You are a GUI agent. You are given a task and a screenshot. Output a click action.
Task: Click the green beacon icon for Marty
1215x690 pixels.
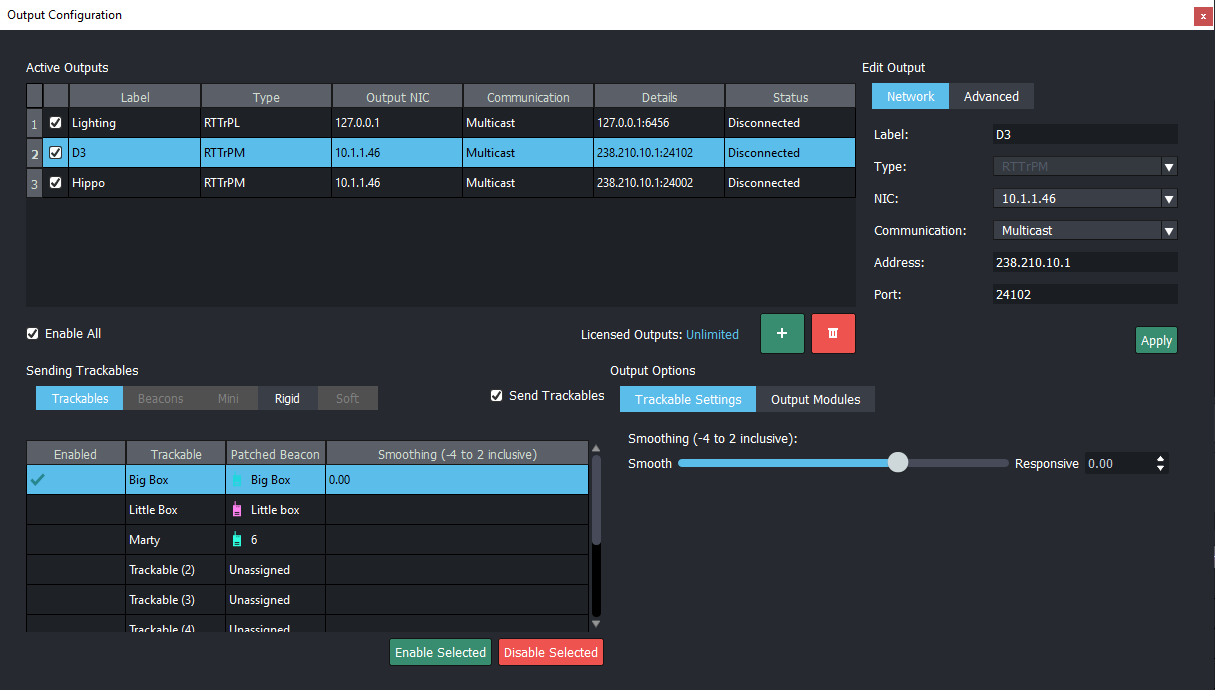[237, 540]
